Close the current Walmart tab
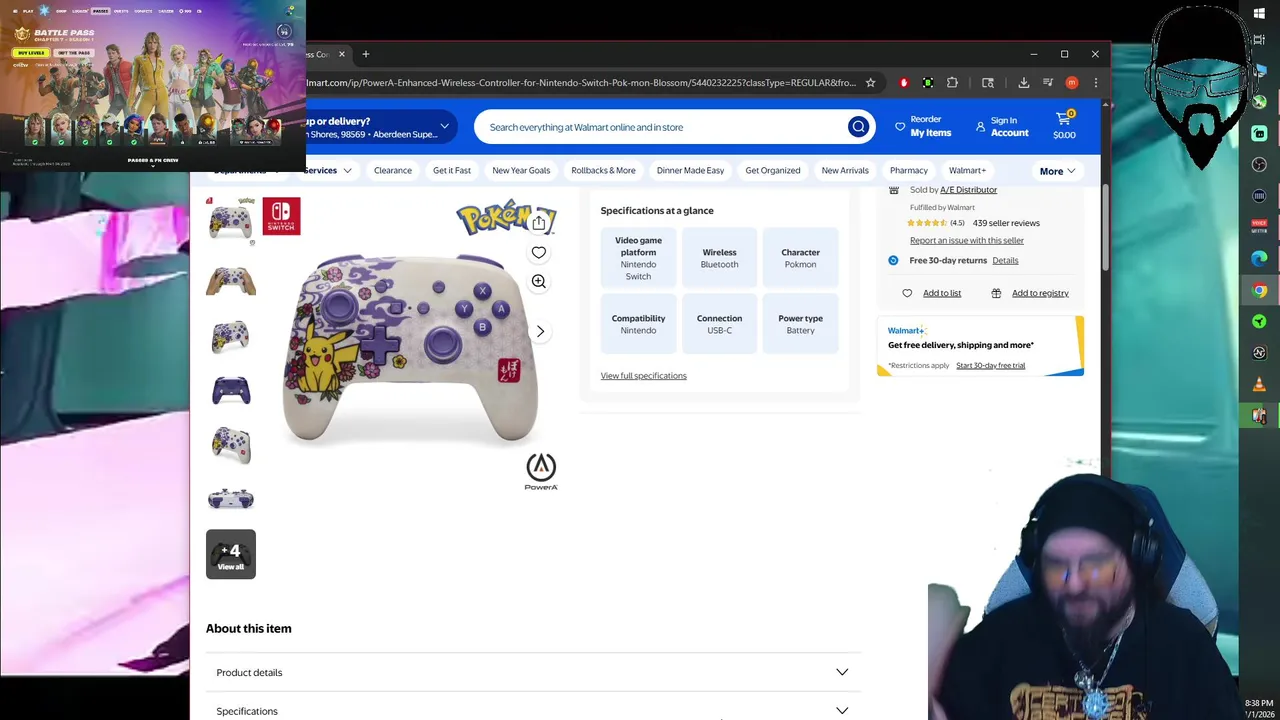Viewport: 1280px width, 720px height. pyautogui.click(x=341, y=54)
